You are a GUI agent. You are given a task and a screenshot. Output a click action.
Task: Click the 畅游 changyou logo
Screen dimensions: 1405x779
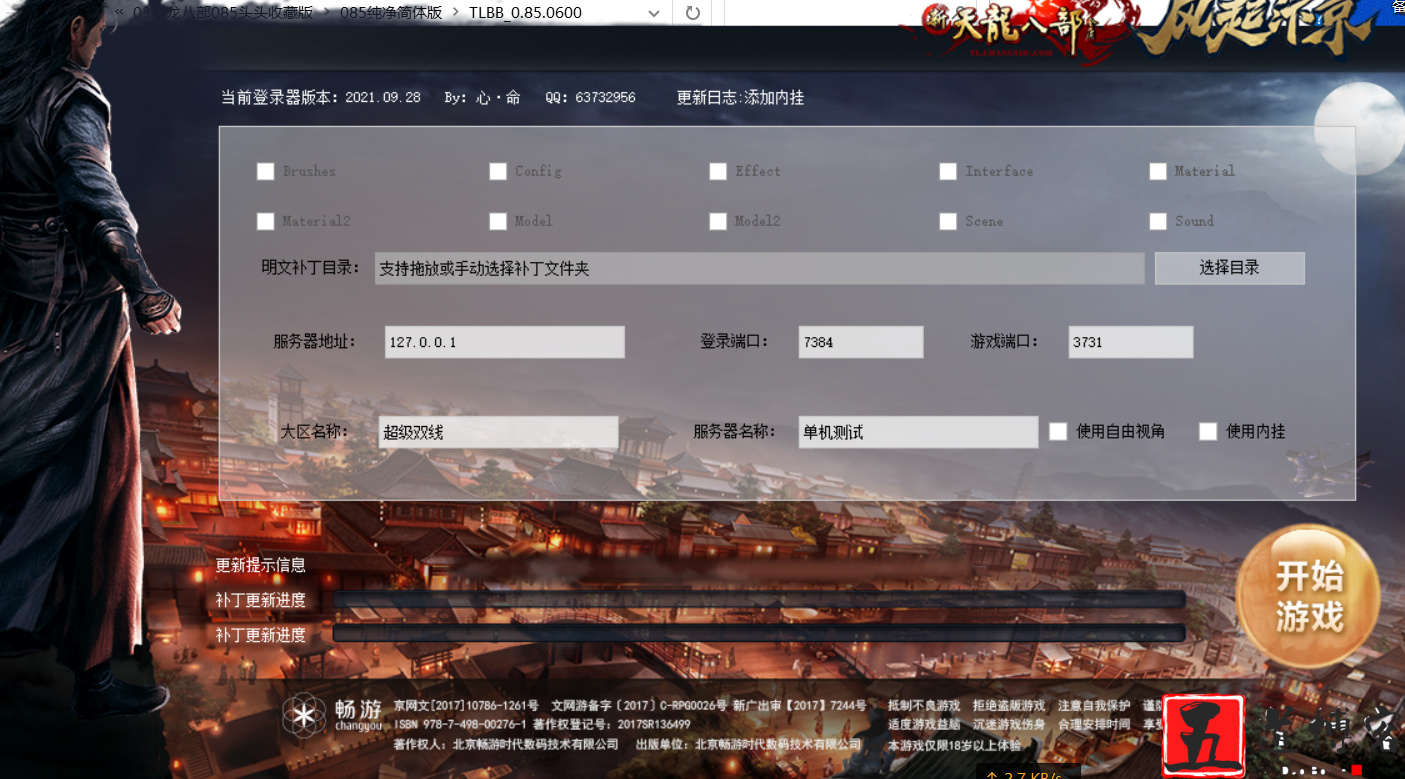(x=333, y=715)
